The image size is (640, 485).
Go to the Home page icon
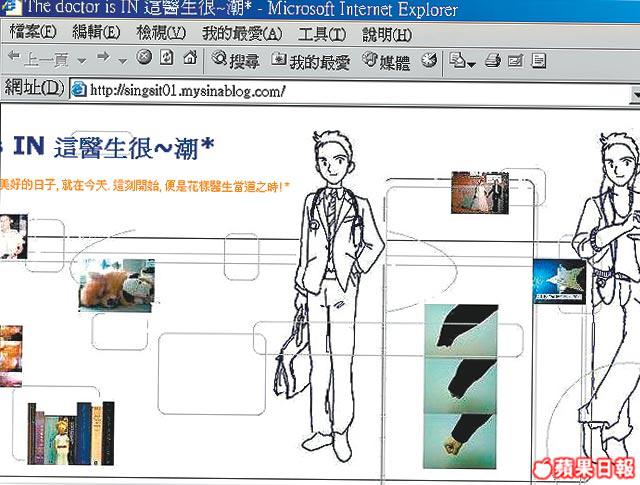click(x=187, y=59)
